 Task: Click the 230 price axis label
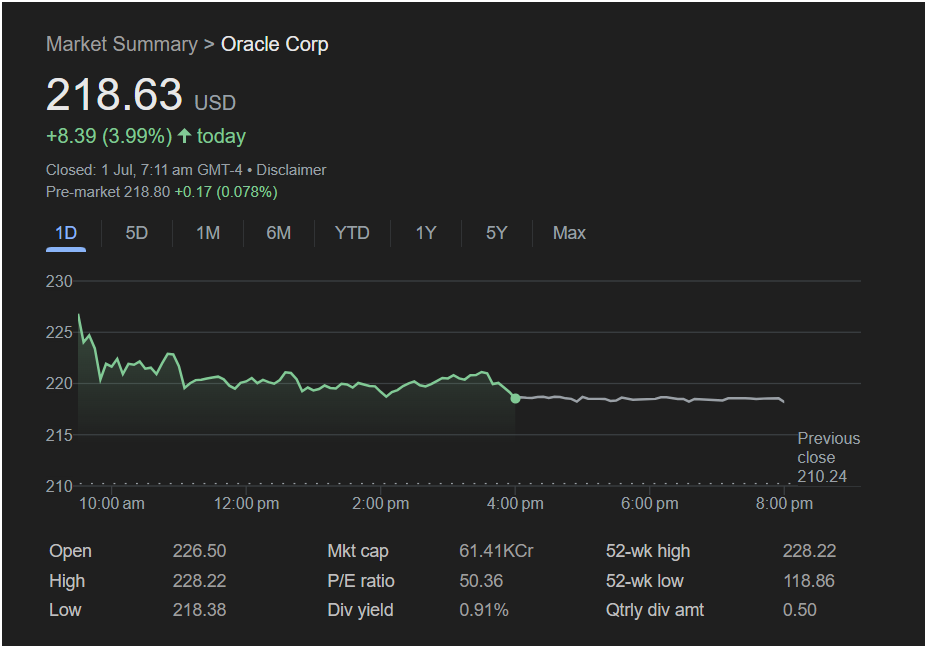(x=59, y=281)
